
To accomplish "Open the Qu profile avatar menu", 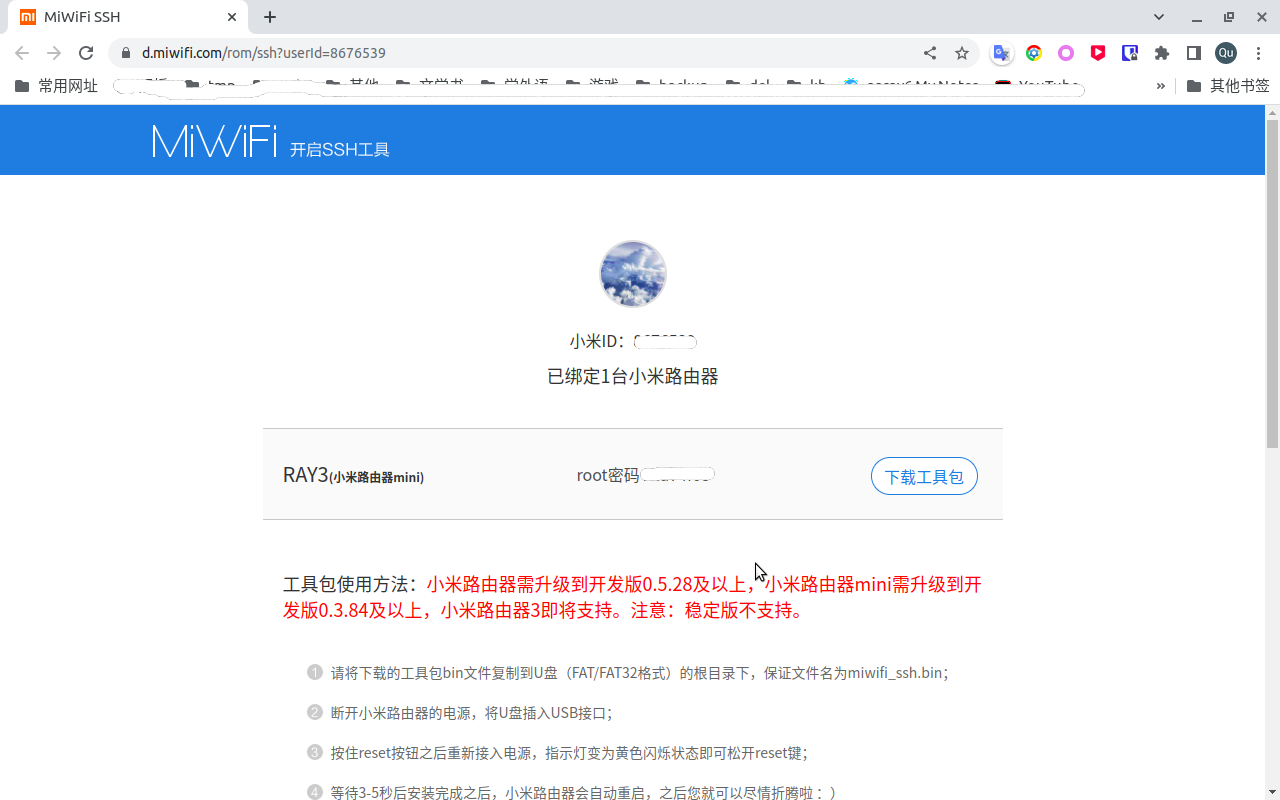I will pyautogui.click(x=1226, y=53).
